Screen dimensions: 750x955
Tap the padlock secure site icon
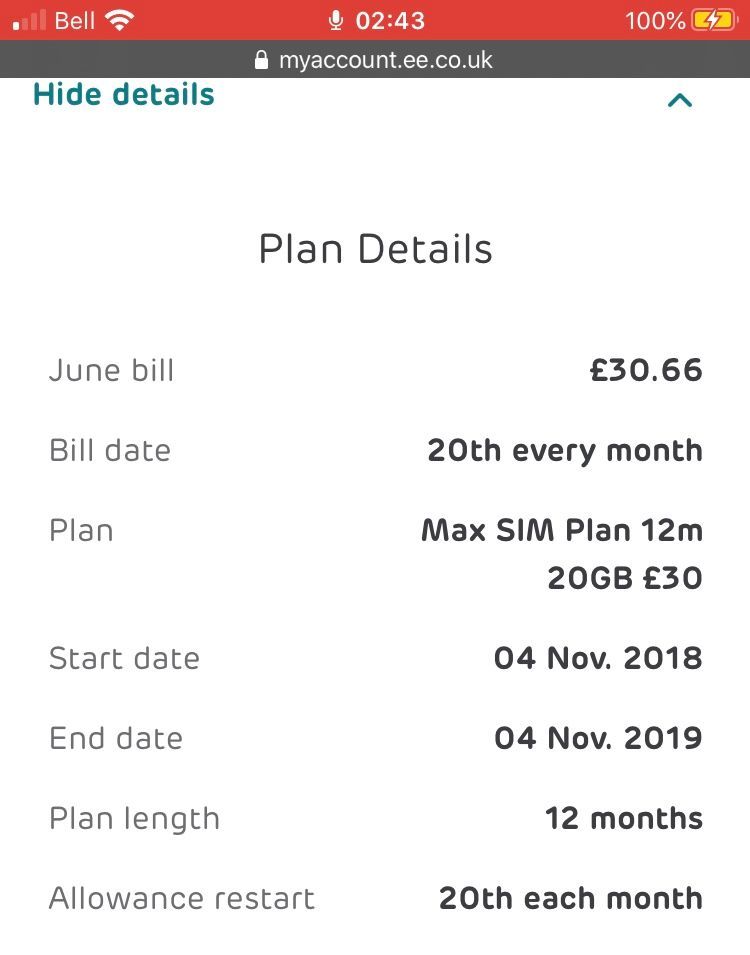pos(262,60)
